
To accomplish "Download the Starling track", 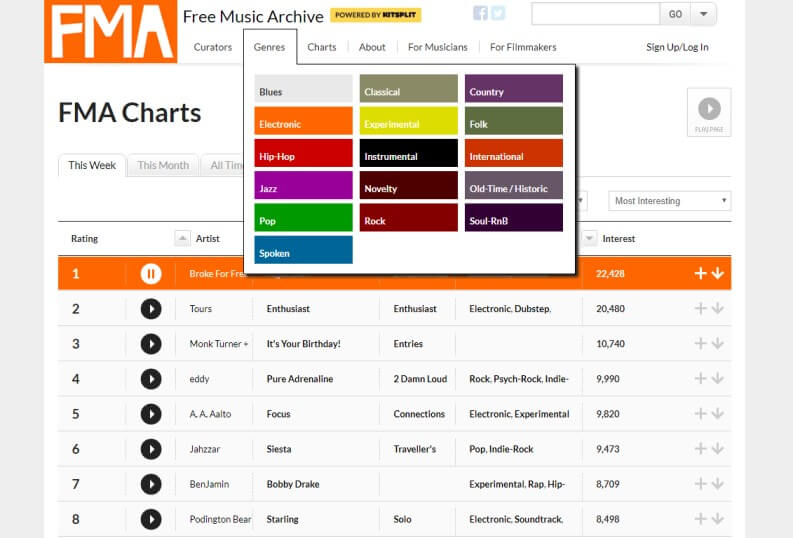I will pos(718,519).
